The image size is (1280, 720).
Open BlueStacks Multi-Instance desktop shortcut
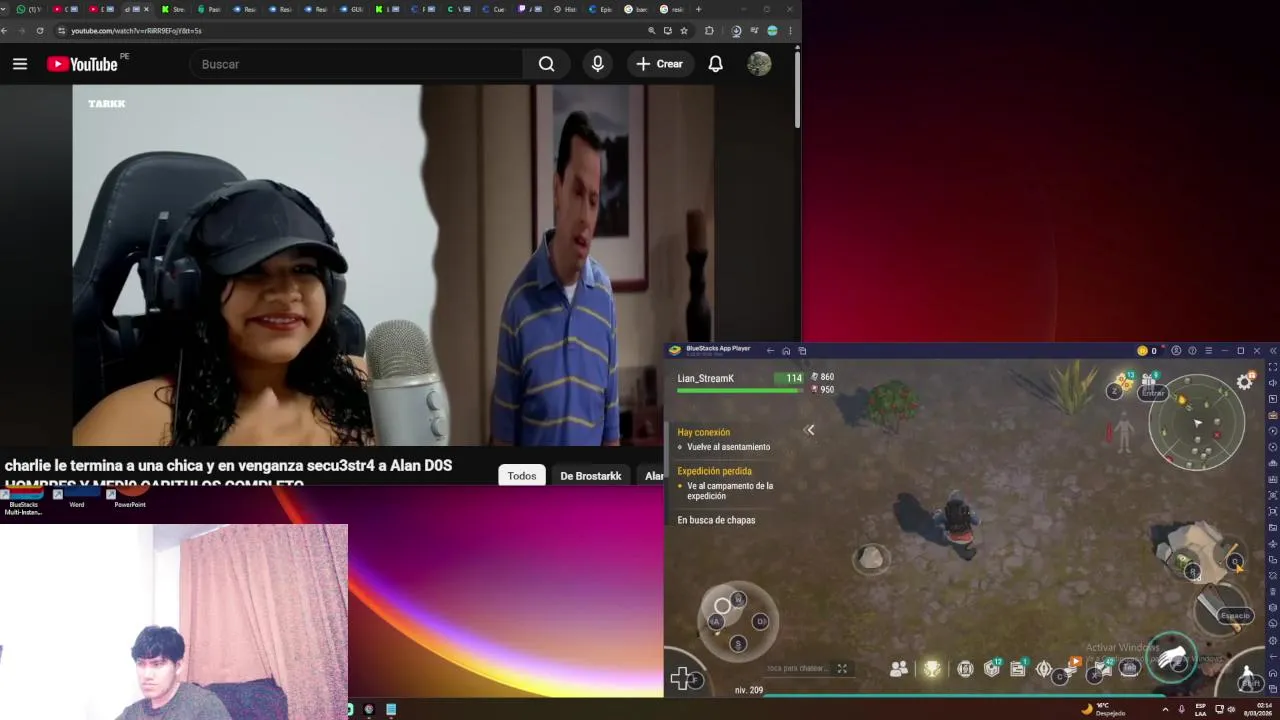pyautogui.click(x=23, y=501)
